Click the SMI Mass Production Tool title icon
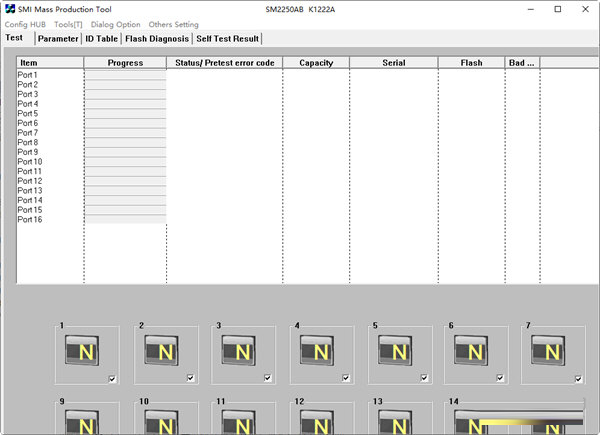This screenshot has height=435, width=600. (x=10, y=9)
